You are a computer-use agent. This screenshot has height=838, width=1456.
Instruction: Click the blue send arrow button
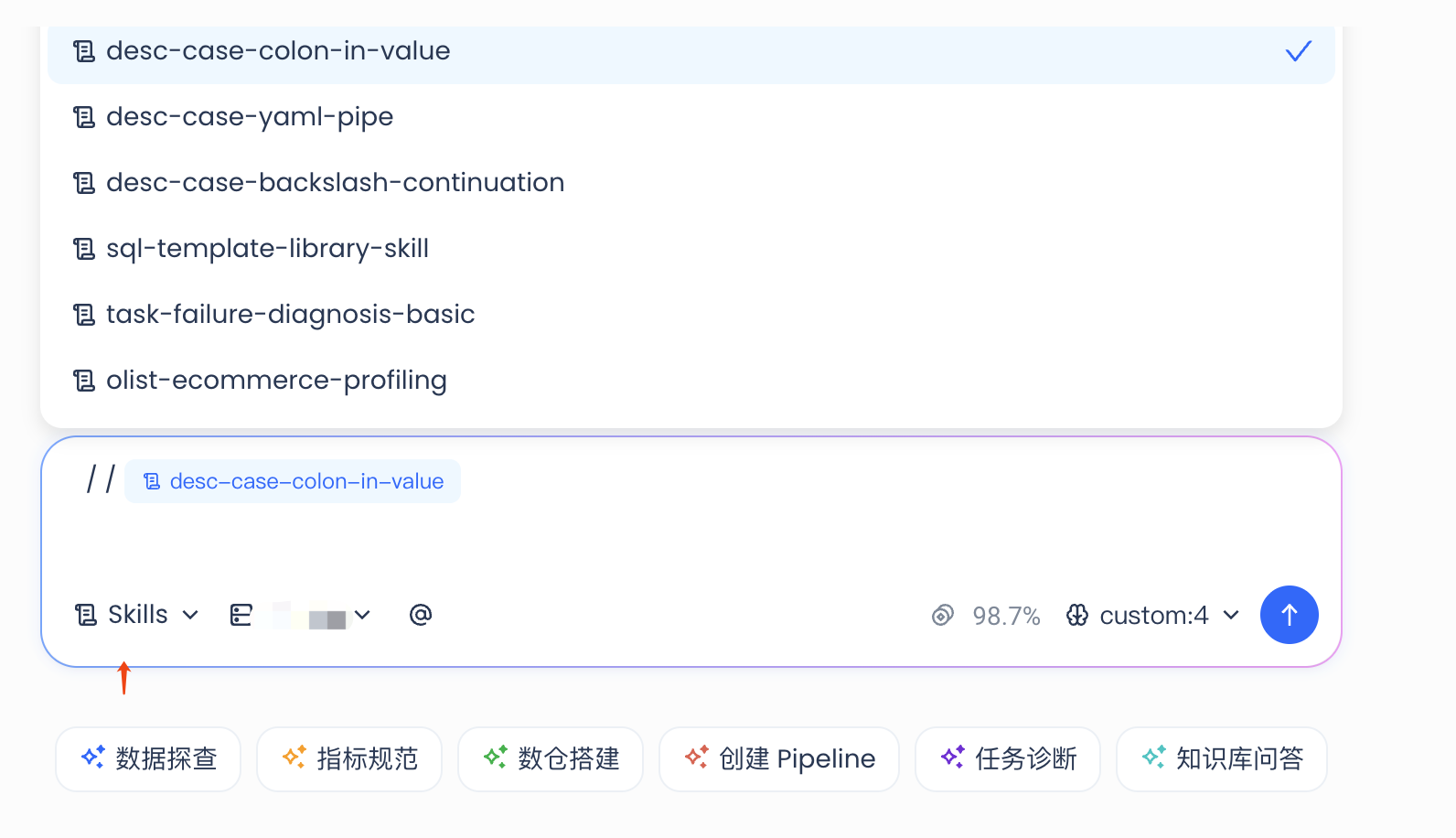pos(1289,615)
